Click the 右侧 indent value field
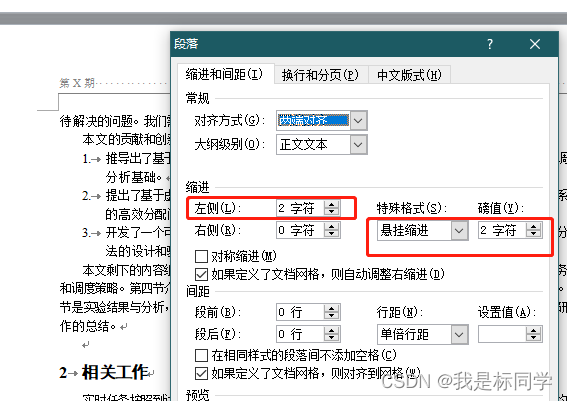The height and width of the screenshot is (401, 567). click(300, 230)
